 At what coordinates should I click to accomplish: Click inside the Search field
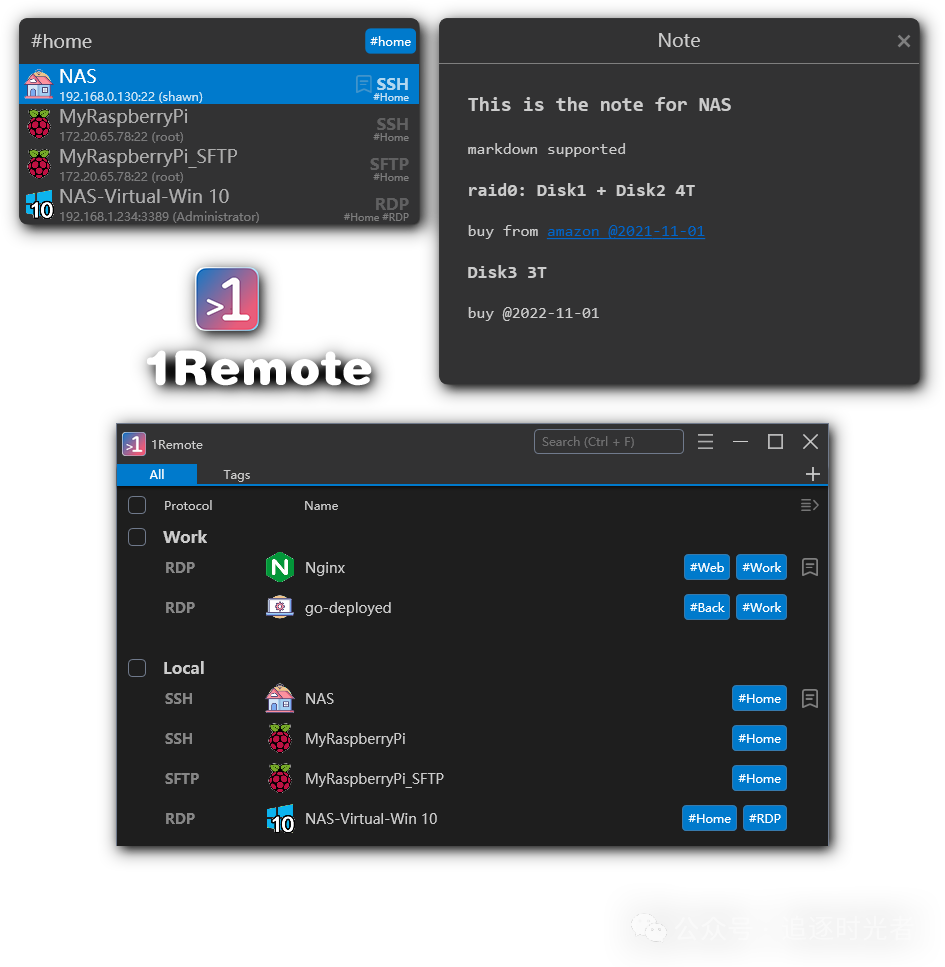608,441
